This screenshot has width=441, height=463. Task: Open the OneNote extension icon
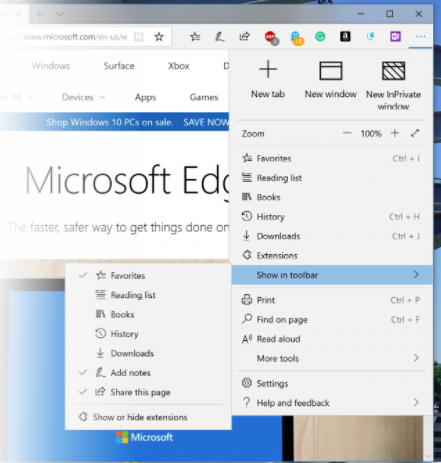click(x=395, y=36)
